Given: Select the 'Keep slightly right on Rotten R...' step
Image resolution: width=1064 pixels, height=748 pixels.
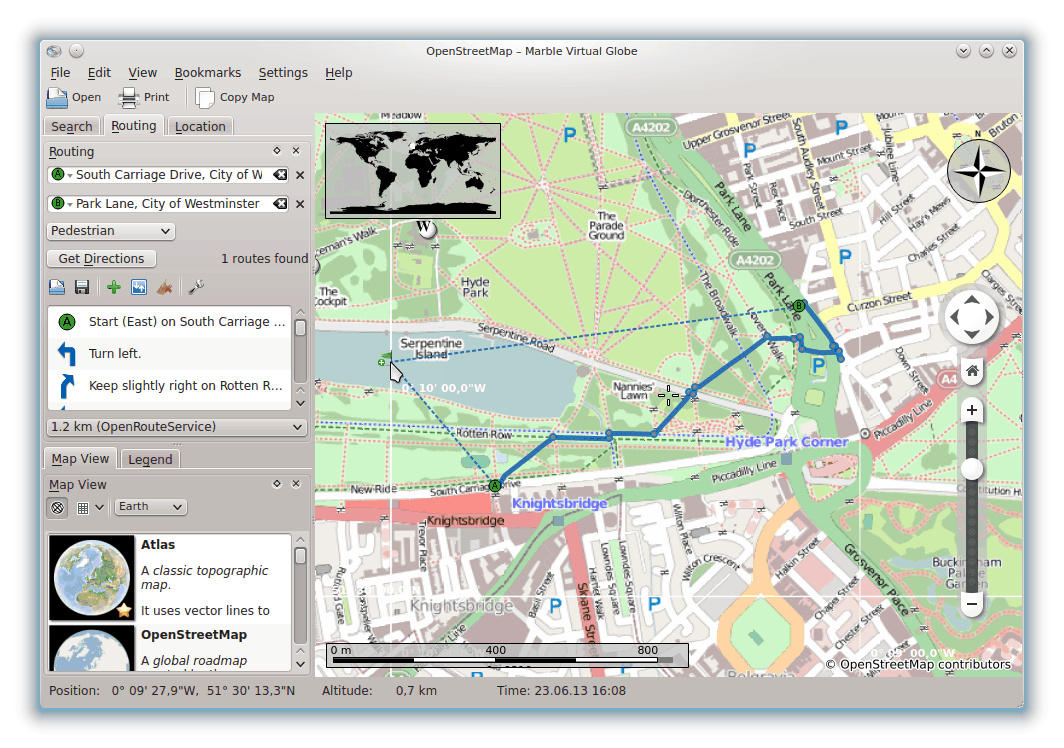Looking at the screenshot, I should (170, 386).
